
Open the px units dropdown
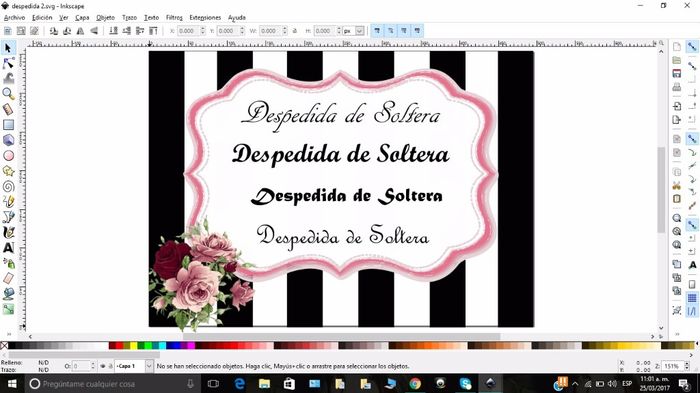[359, 31]
